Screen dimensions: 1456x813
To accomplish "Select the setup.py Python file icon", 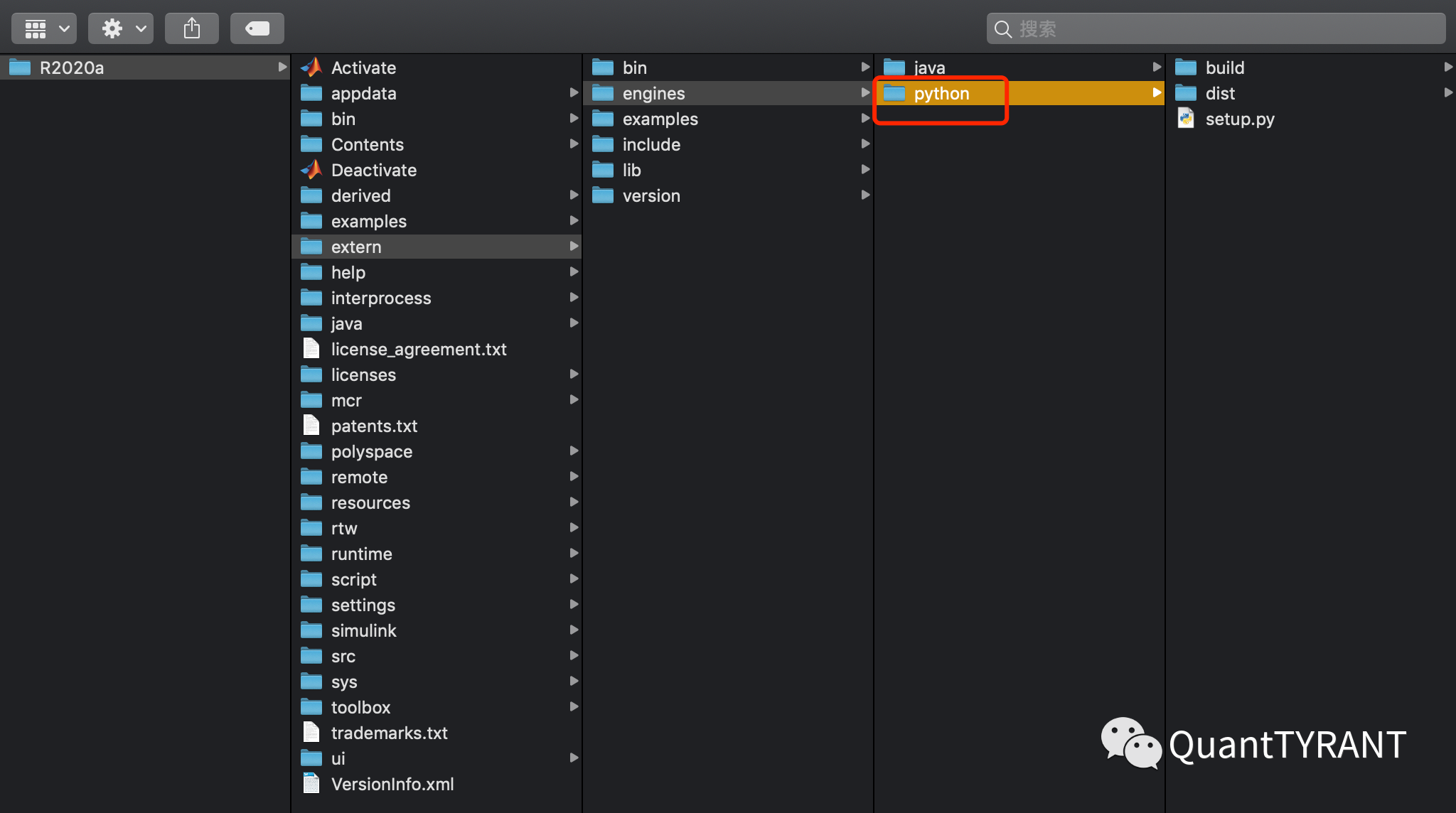I will [1186, 119].
